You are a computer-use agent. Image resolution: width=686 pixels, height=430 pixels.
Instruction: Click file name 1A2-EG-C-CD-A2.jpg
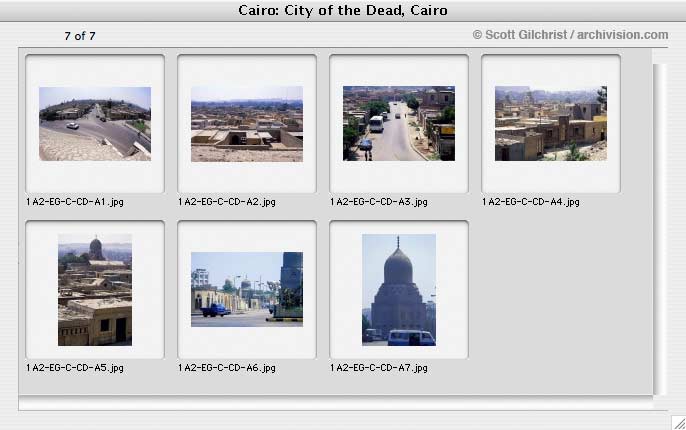point(227,202)
